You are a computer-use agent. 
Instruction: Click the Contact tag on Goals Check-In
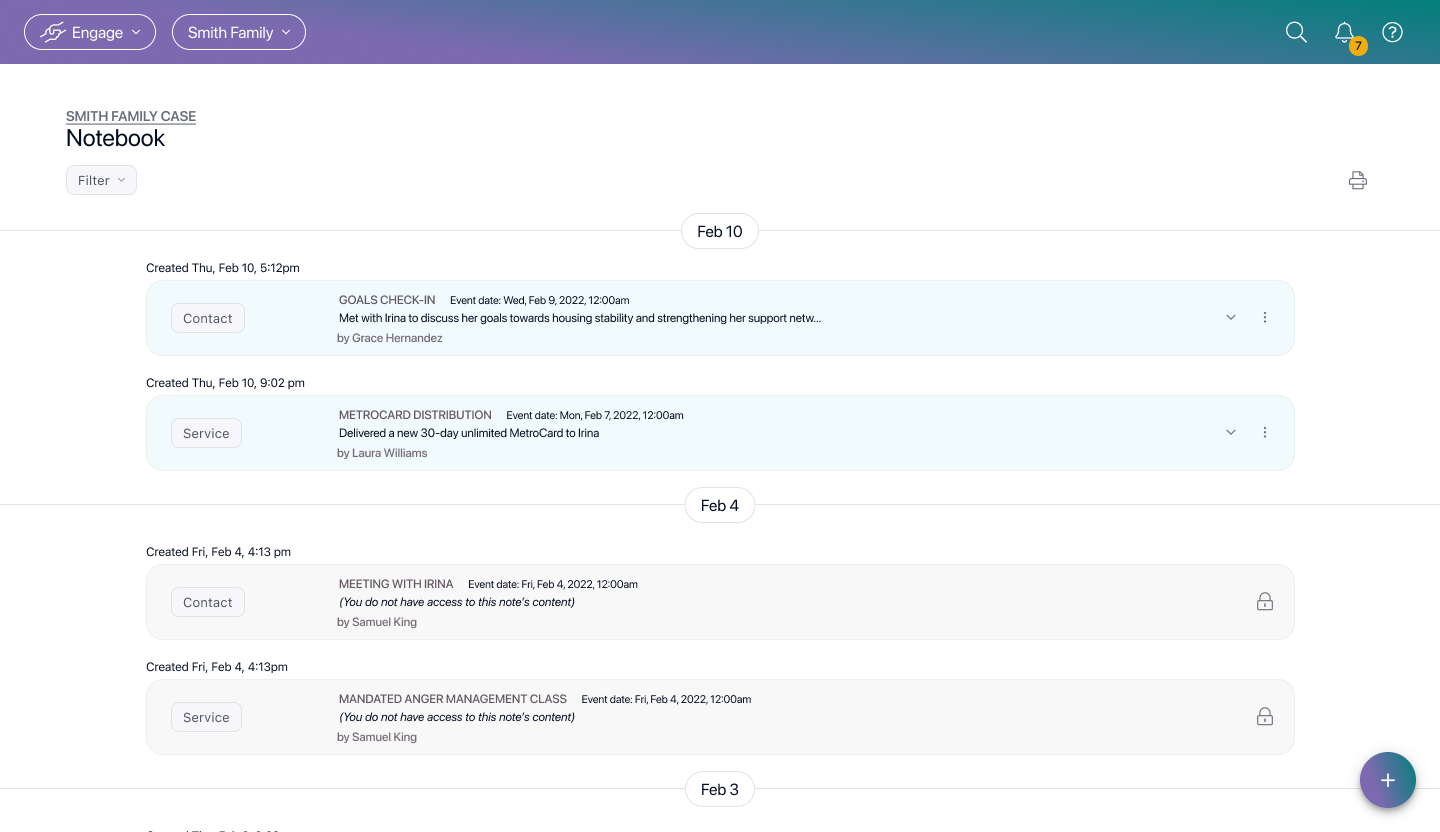208,318
